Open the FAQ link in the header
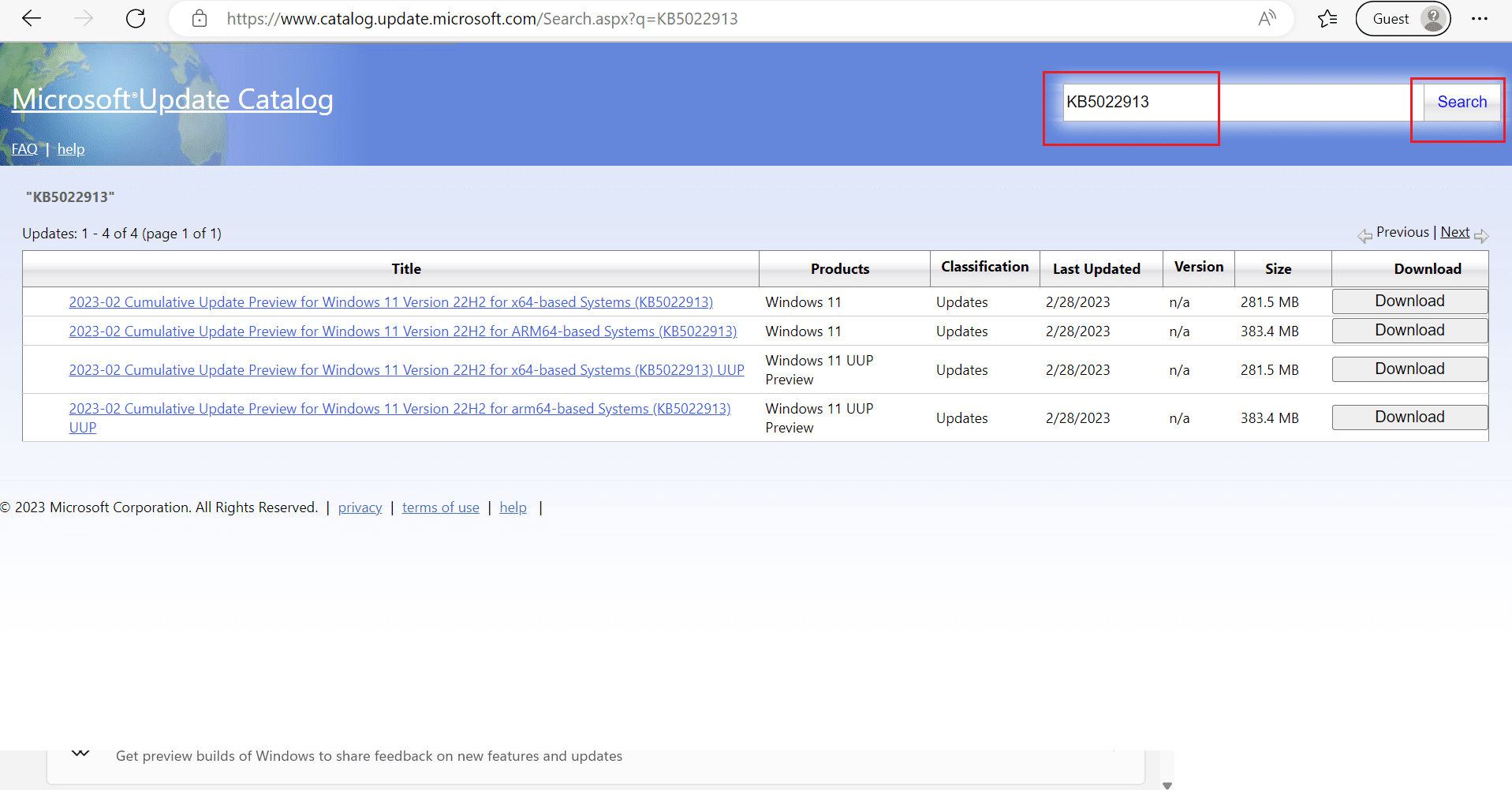The image size is (1512, 790). pos(24,149)
